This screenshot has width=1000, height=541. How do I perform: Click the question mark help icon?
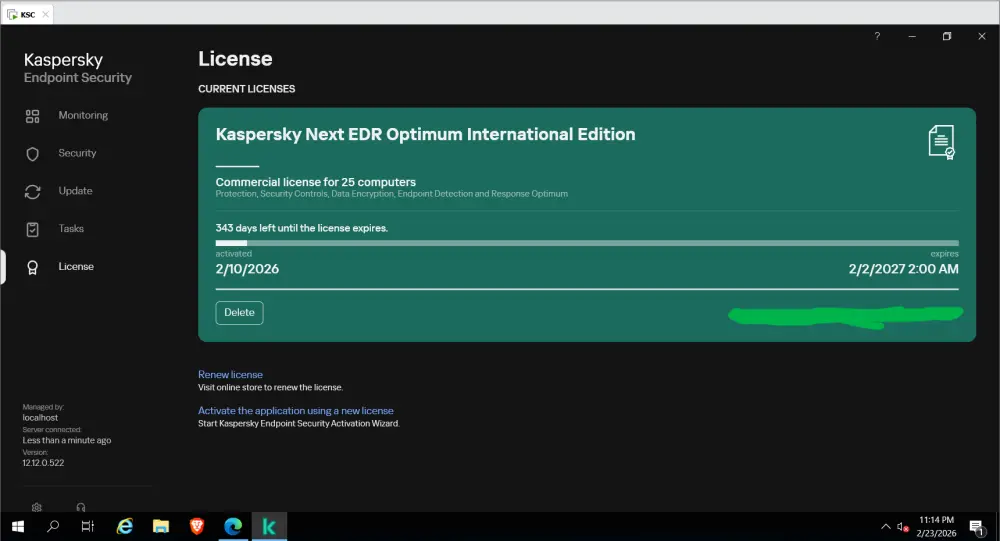pyautogui.click(x=877, y=36)
